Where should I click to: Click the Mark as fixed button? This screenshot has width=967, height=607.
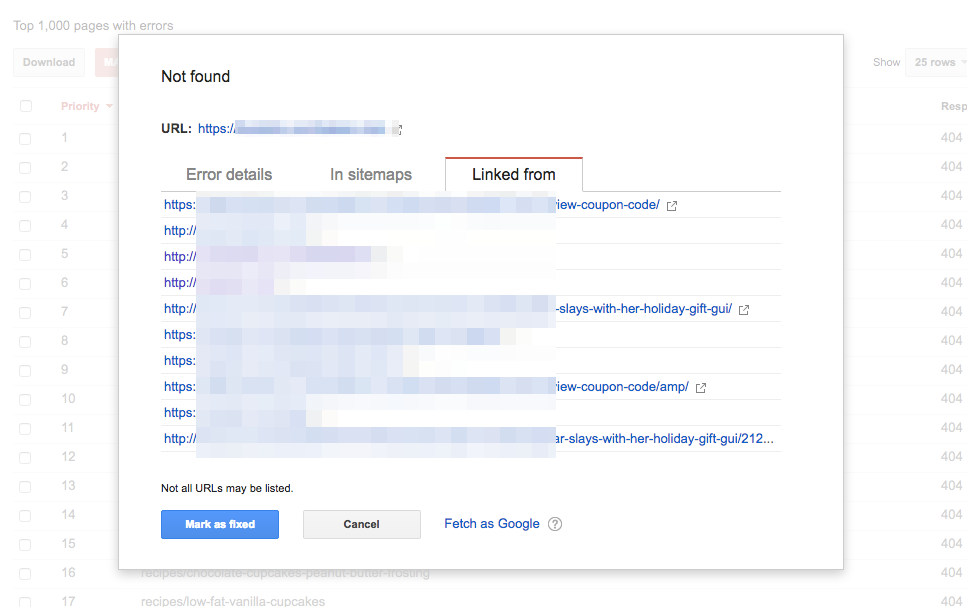pos(220,523)
